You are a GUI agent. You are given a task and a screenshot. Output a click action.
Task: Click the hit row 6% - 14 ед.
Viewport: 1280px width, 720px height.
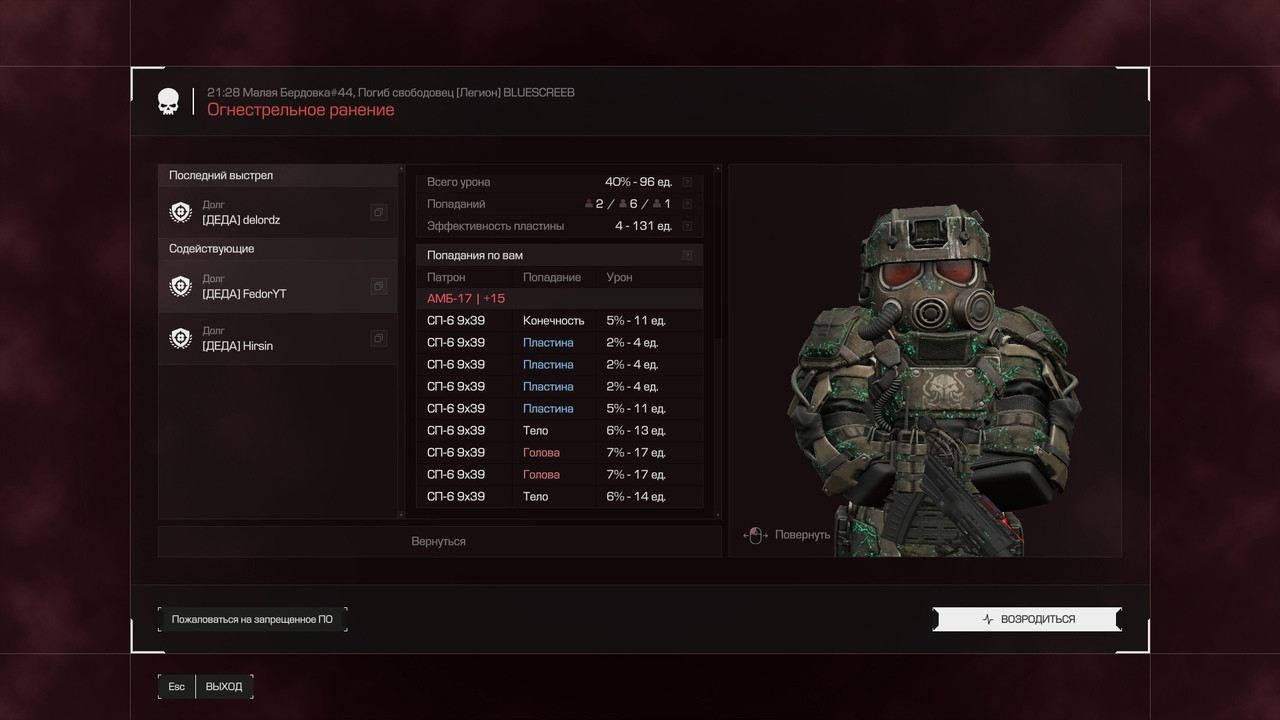560,497
